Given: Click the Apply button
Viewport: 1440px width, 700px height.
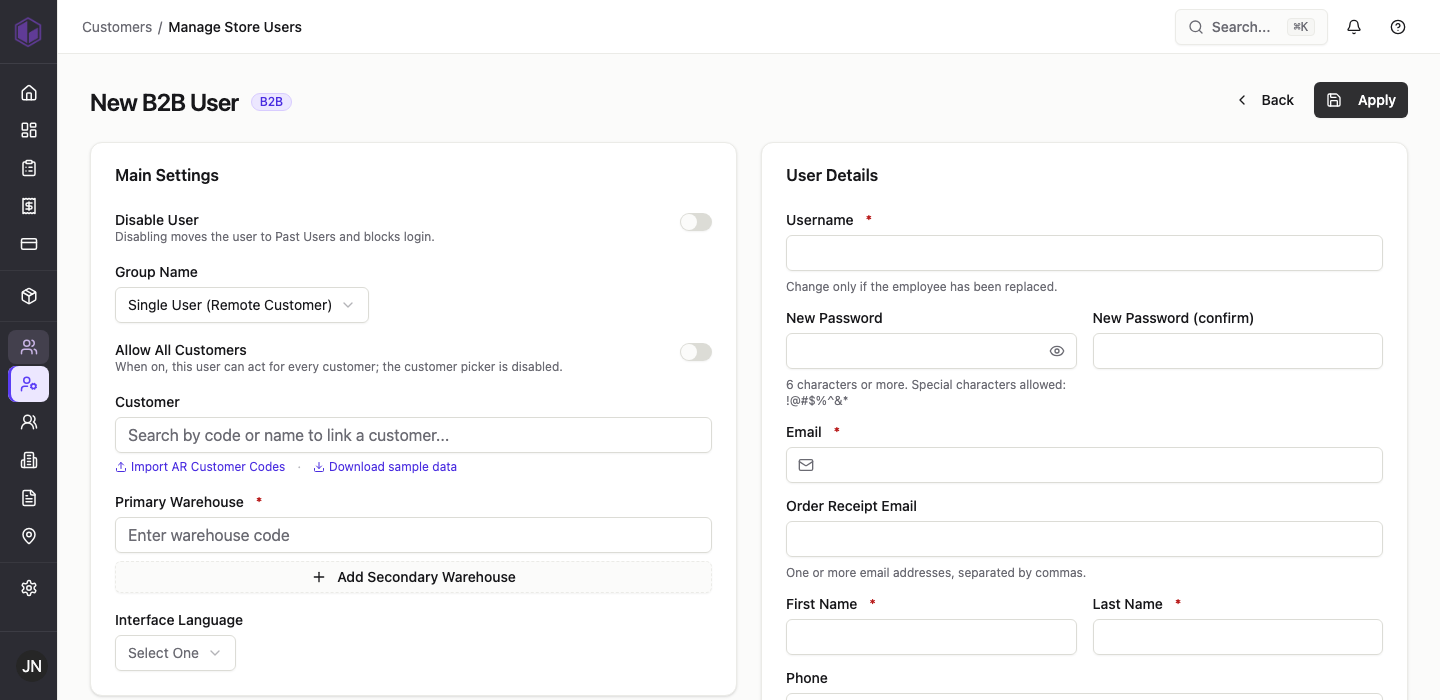Looking at the screenshot, I should [1361, 100].
